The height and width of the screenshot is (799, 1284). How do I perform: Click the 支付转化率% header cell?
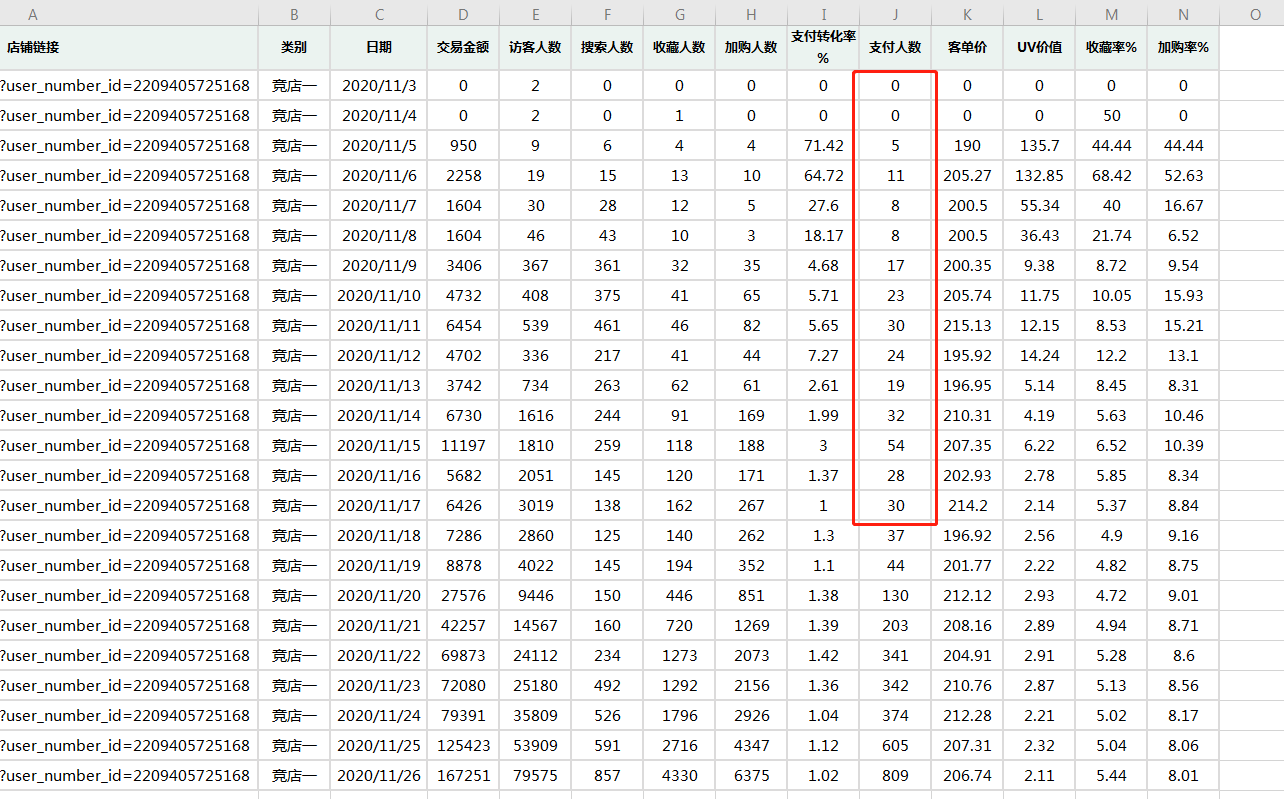(x=823, y=47)
